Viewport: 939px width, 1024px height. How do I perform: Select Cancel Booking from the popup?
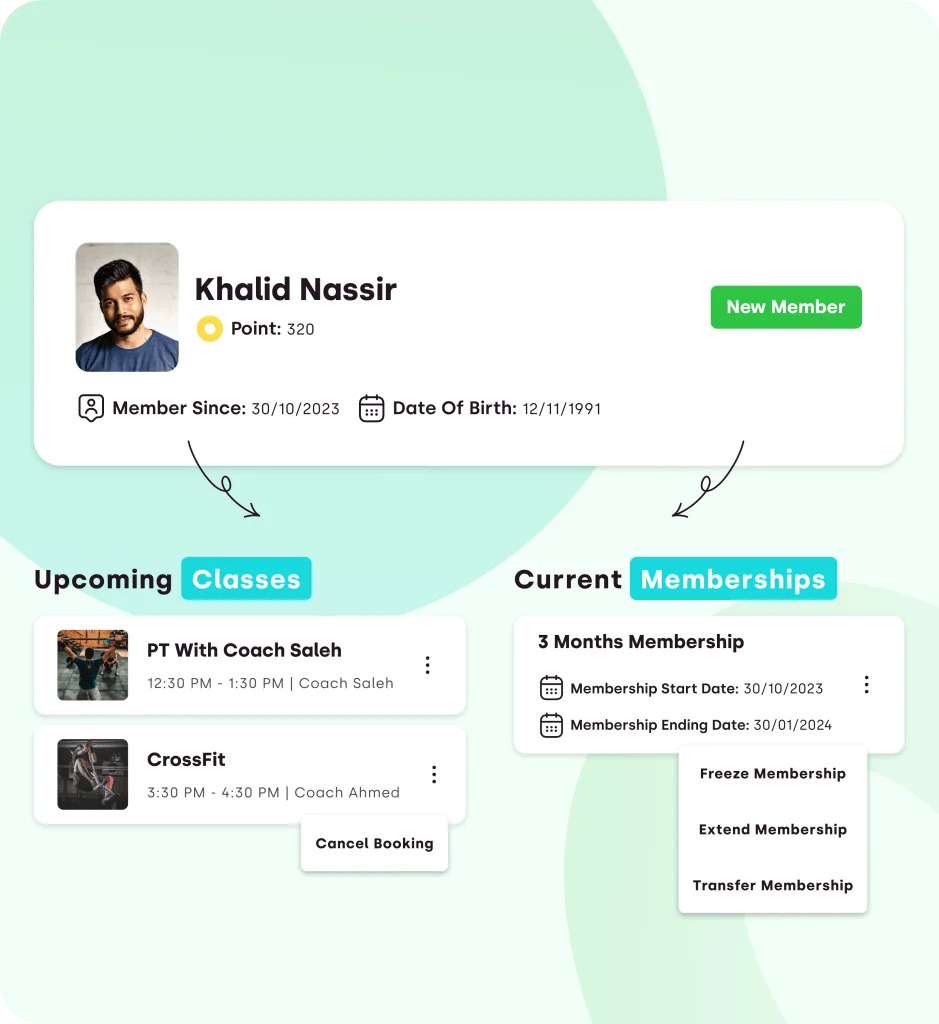click(374, 843)
